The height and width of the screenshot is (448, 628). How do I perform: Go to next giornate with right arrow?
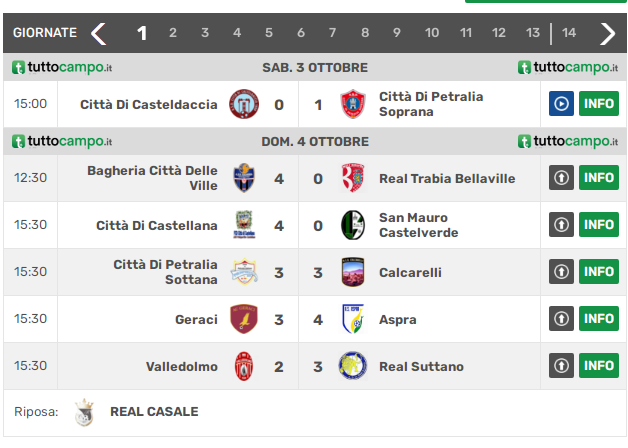point(607,33)
